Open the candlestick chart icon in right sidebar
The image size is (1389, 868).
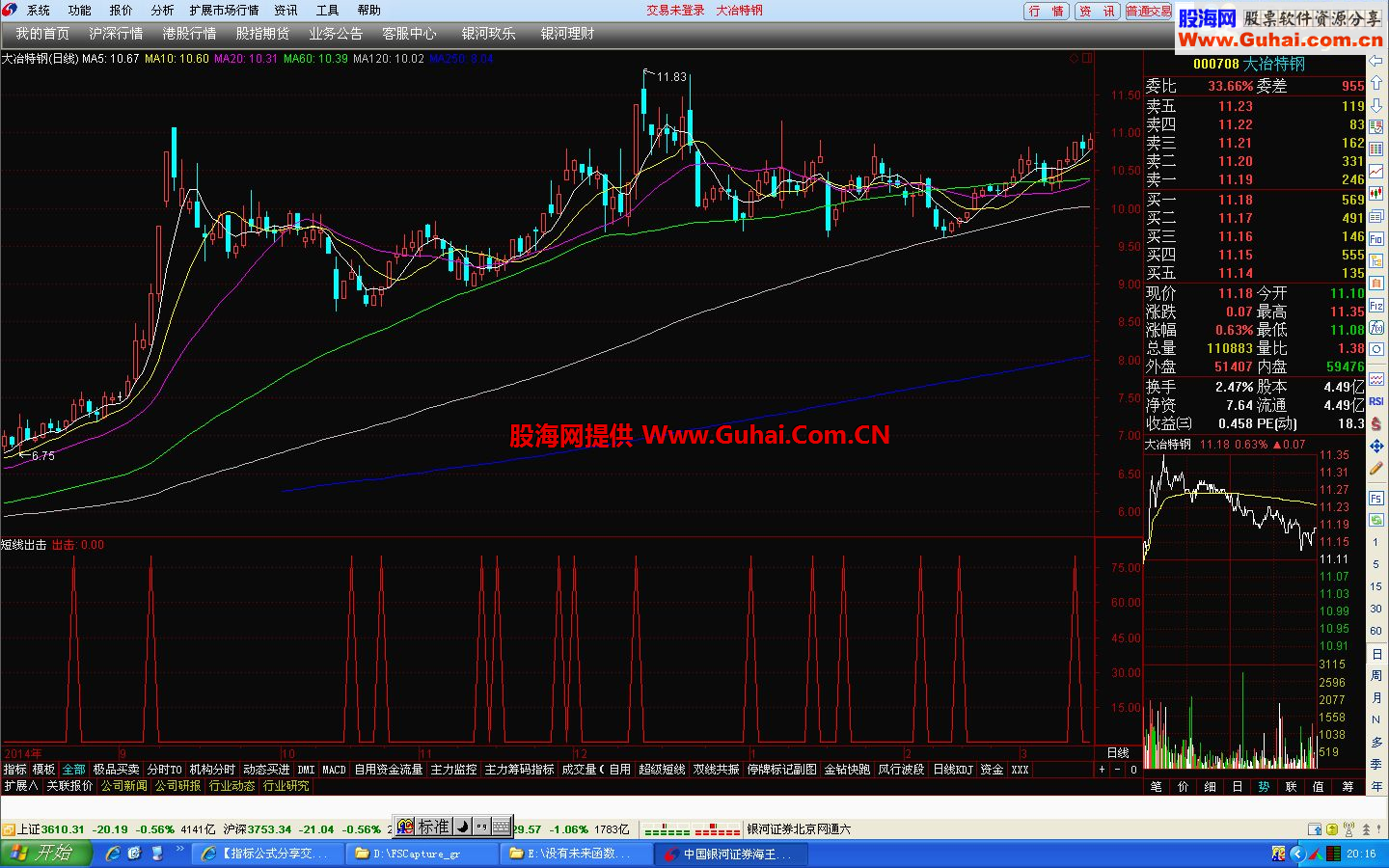(1376, 194)
